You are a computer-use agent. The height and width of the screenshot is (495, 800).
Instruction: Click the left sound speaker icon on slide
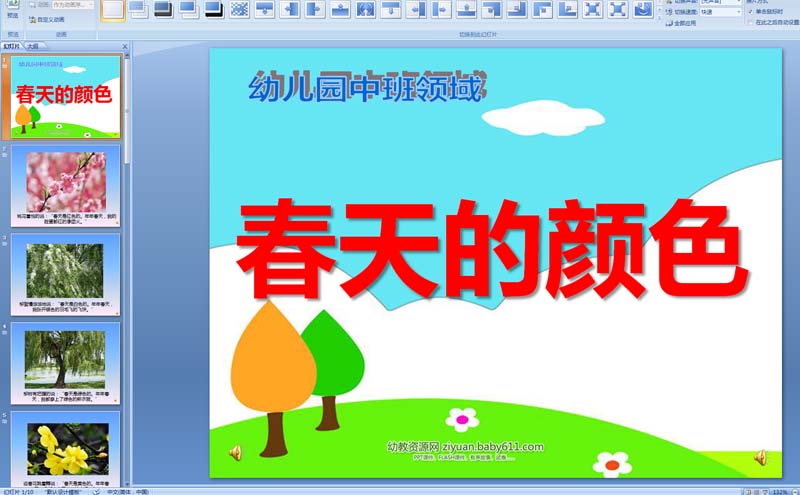235,452
